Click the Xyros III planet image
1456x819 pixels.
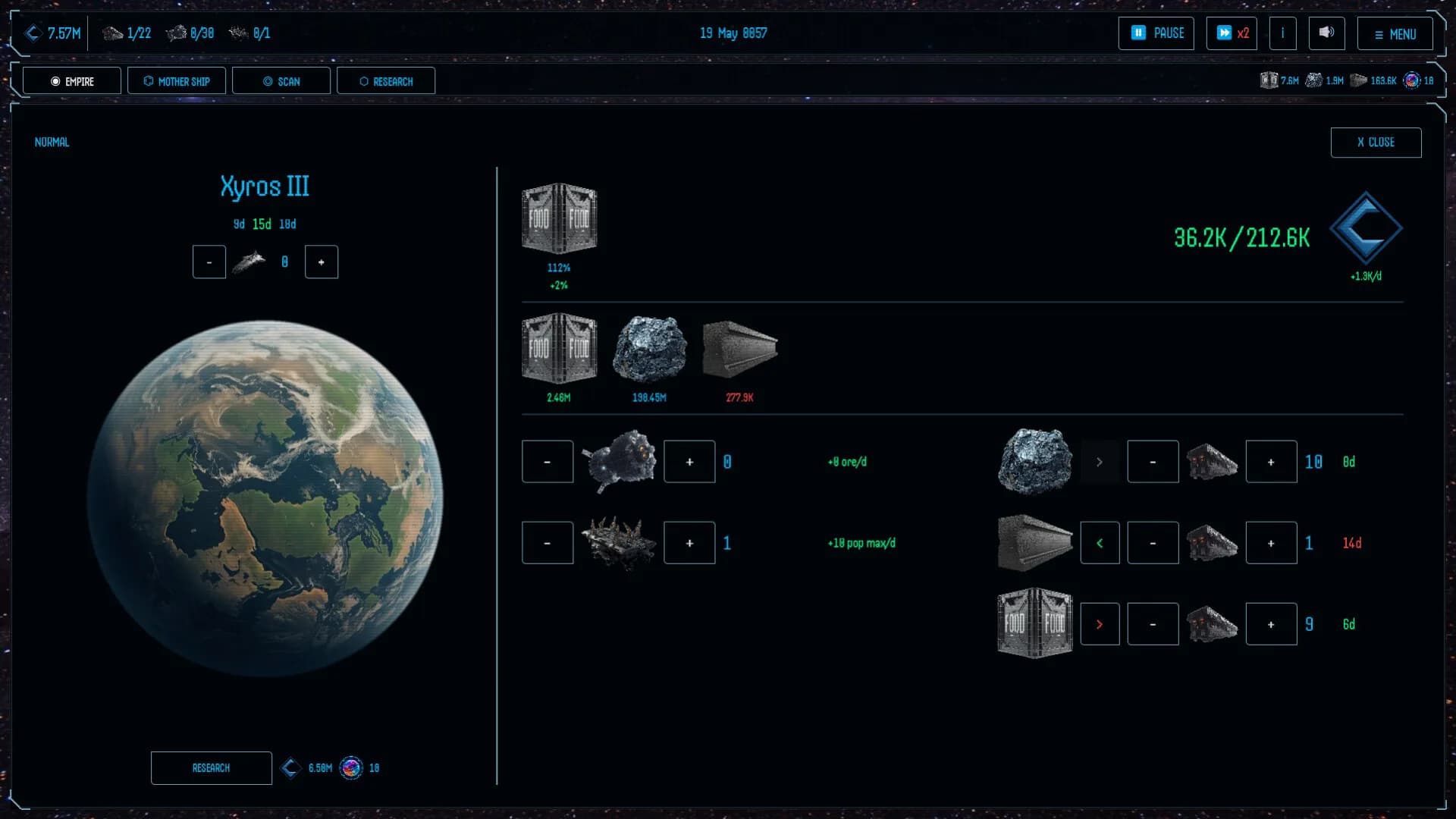pyautogui.click(x=265, y=498)
